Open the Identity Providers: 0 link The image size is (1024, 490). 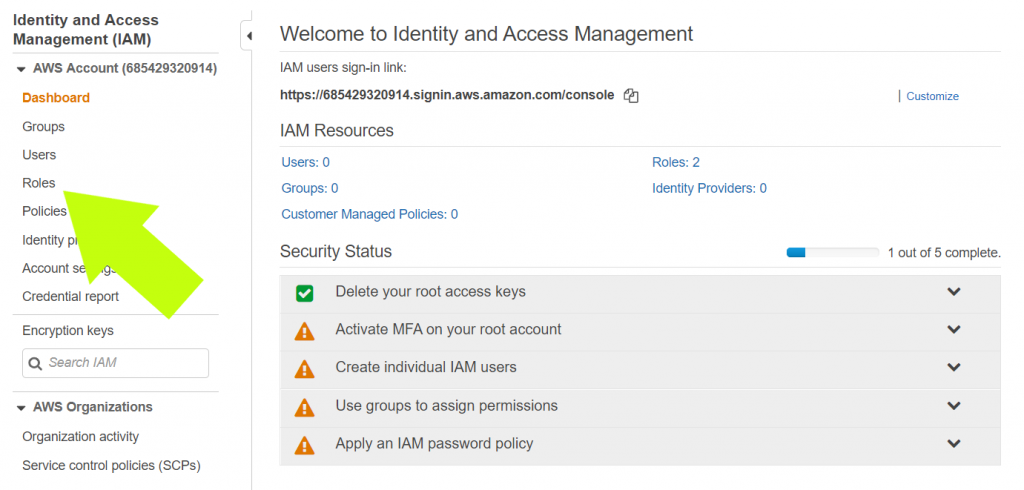click(709, 188)
